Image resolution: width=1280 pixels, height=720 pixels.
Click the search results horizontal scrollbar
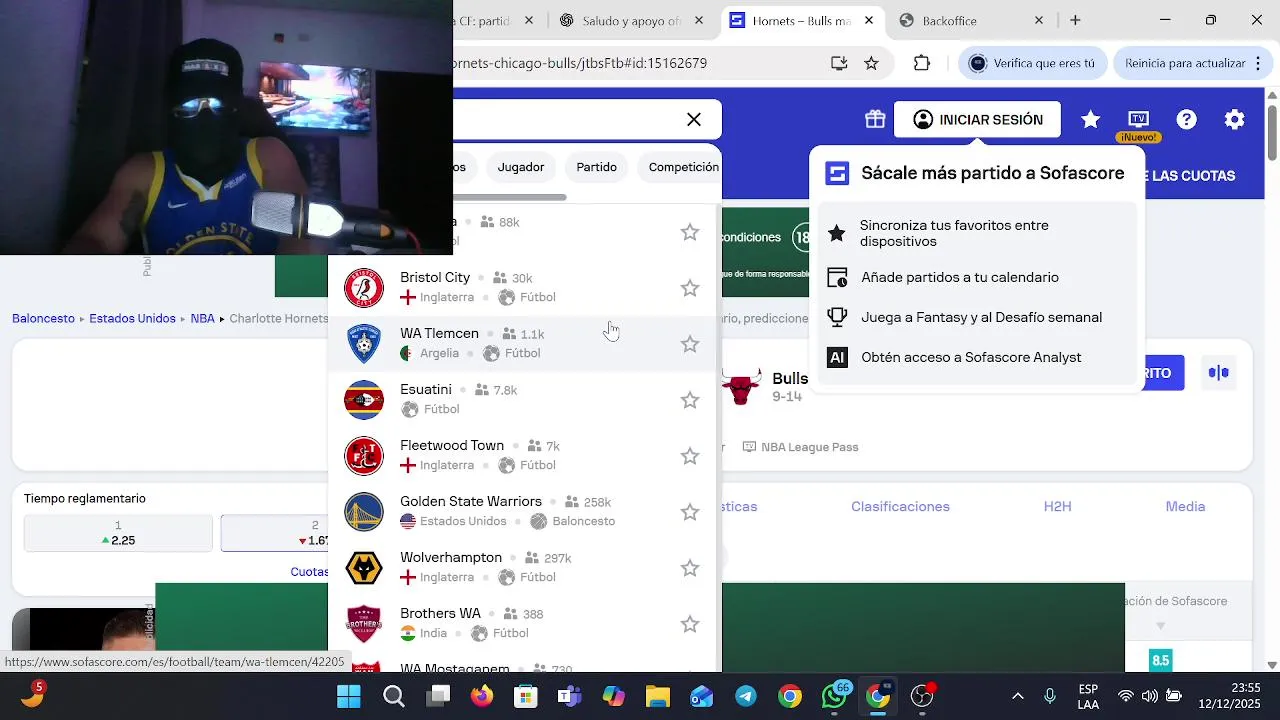point(510,197)
